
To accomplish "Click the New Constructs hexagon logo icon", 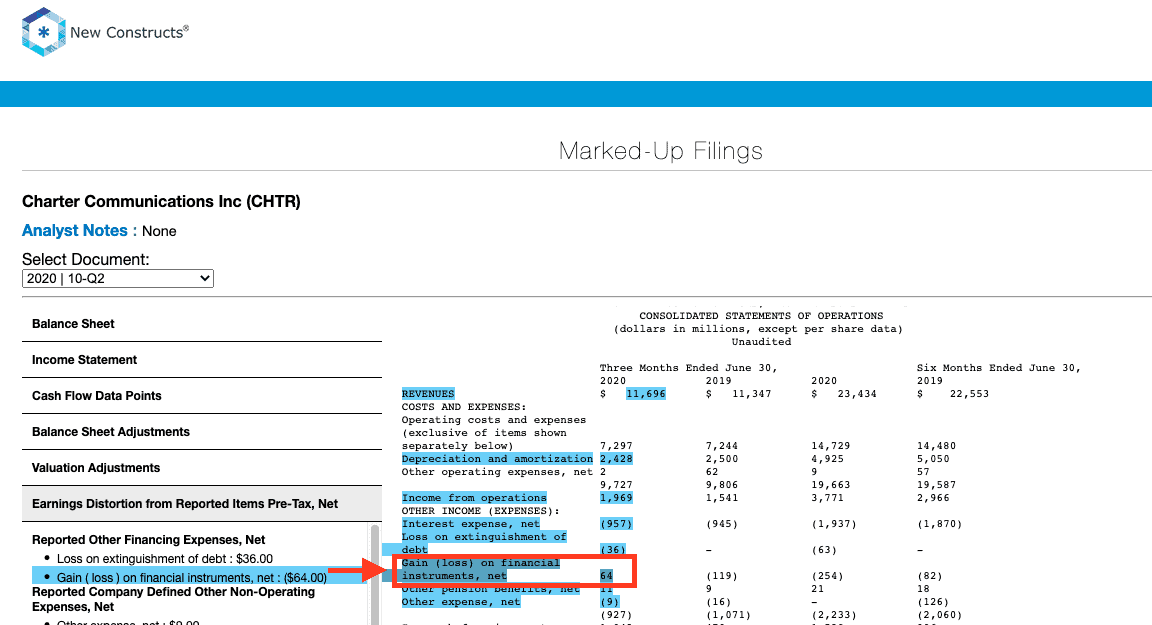I will pos(44,32).
